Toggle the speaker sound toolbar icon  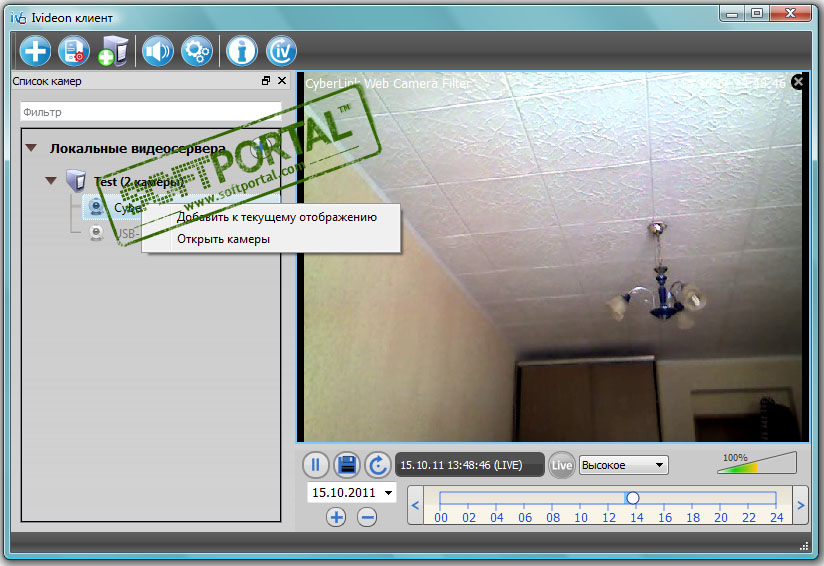pos(158,51)
